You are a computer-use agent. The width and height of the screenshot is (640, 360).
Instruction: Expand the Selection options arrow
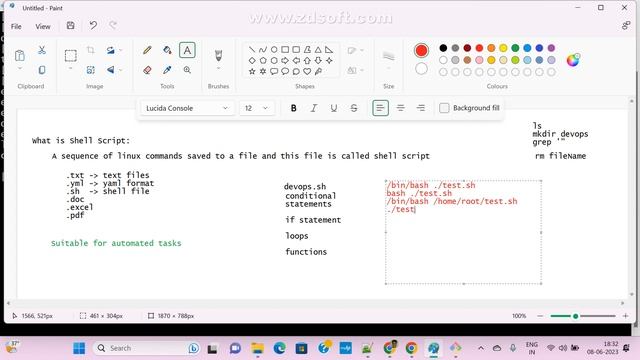click(71, 69)
